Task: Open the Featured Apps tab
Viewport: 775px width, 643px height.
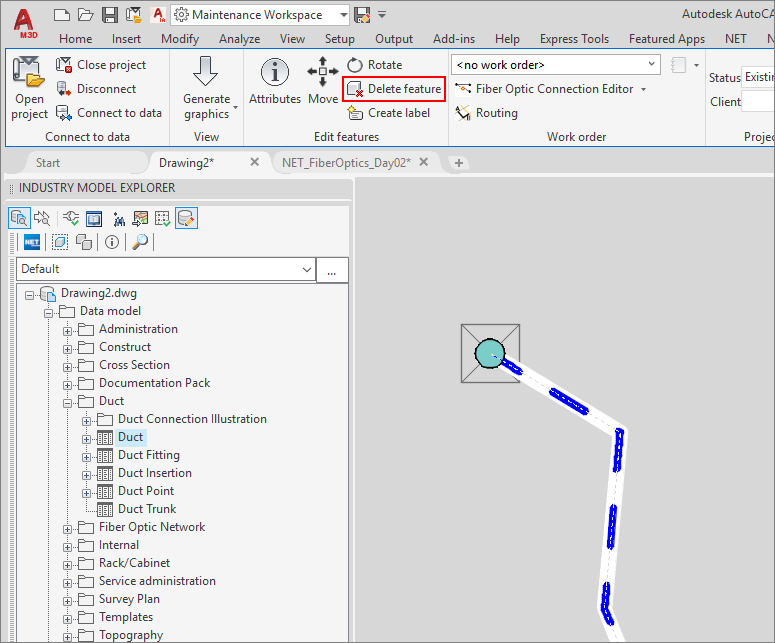Action: [667, 39]
